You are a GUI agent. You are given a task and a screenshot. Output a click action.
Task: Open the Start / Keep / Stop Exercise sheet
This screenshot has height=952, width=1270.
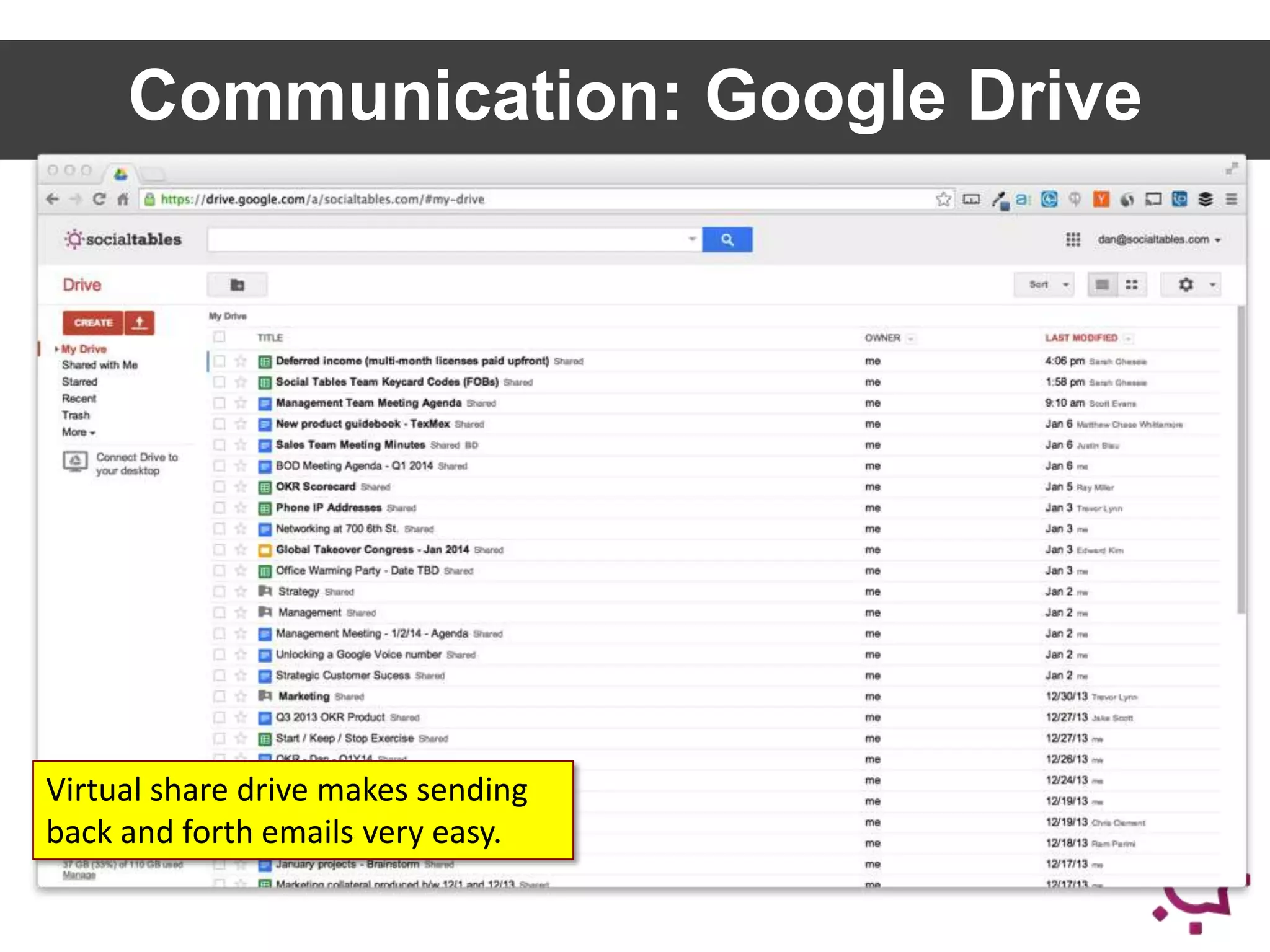(x=345, y=738)
